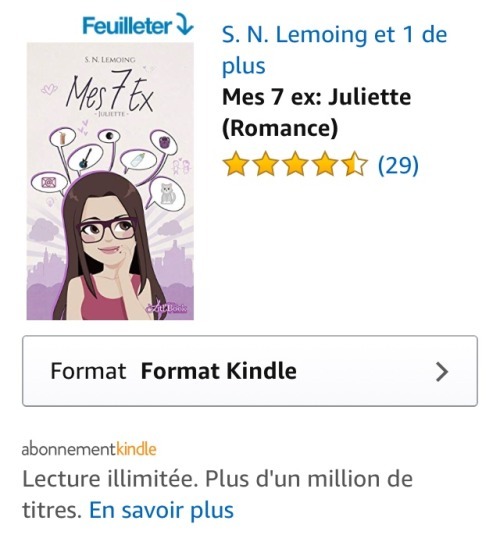This screenshot has width=500, height=535.
Task: Click the eye speech bubble on cover
Action: pos(109,136)
